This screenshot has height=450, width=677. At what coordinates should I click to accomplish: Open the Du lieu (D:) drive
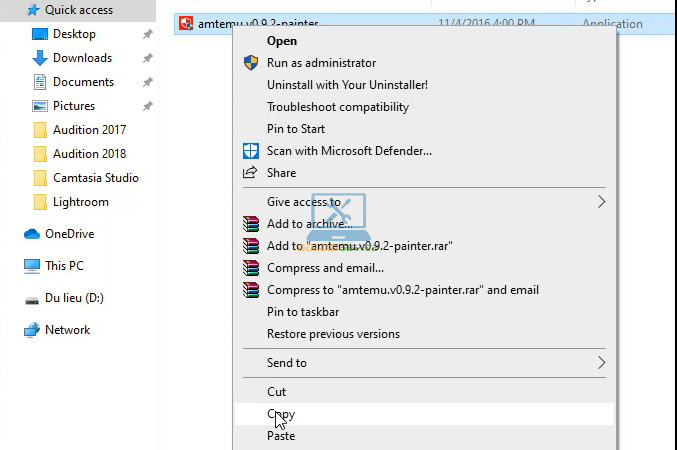click(x=74, y=298)
